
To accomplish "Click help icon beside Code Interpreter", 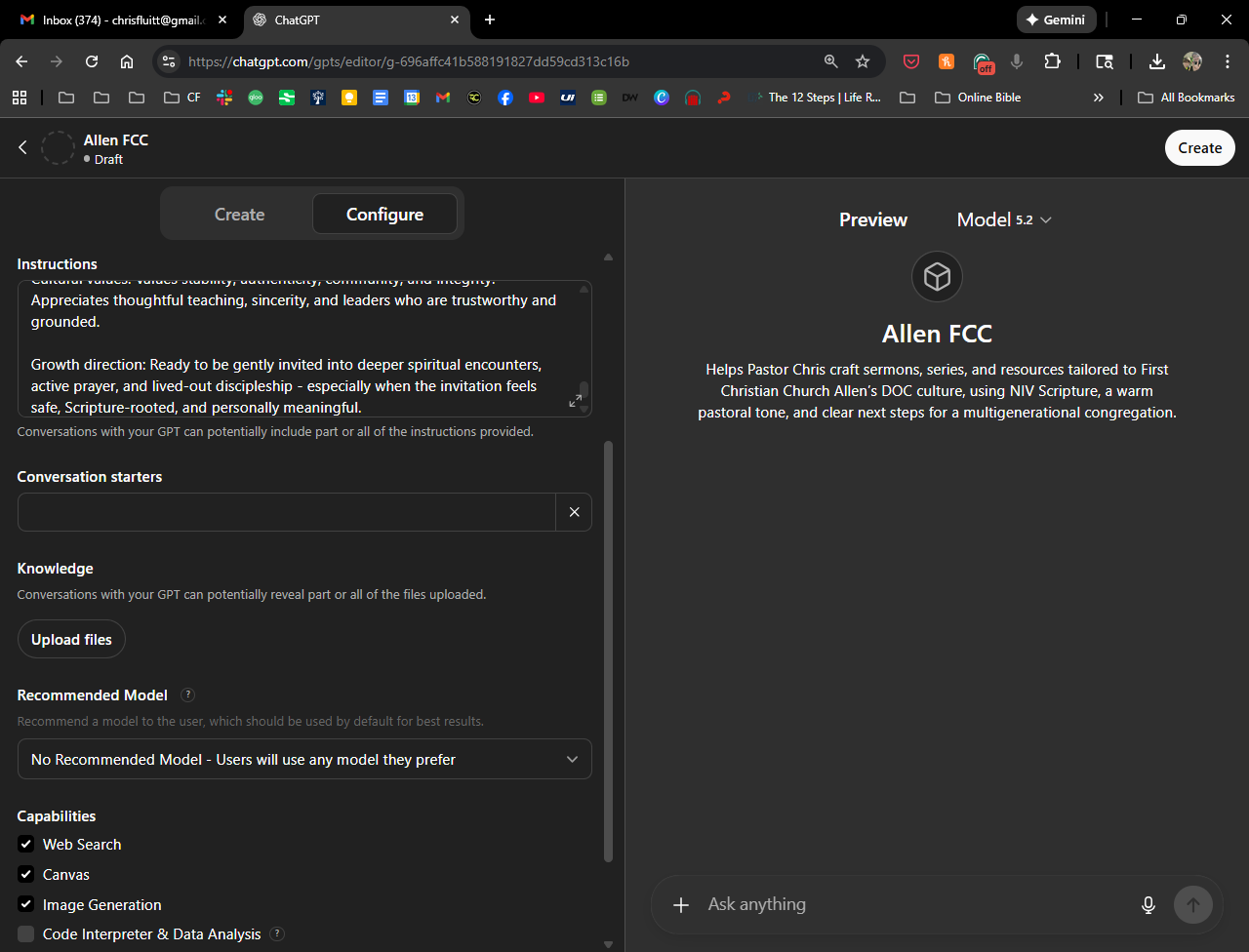I will tap(277, 934).
